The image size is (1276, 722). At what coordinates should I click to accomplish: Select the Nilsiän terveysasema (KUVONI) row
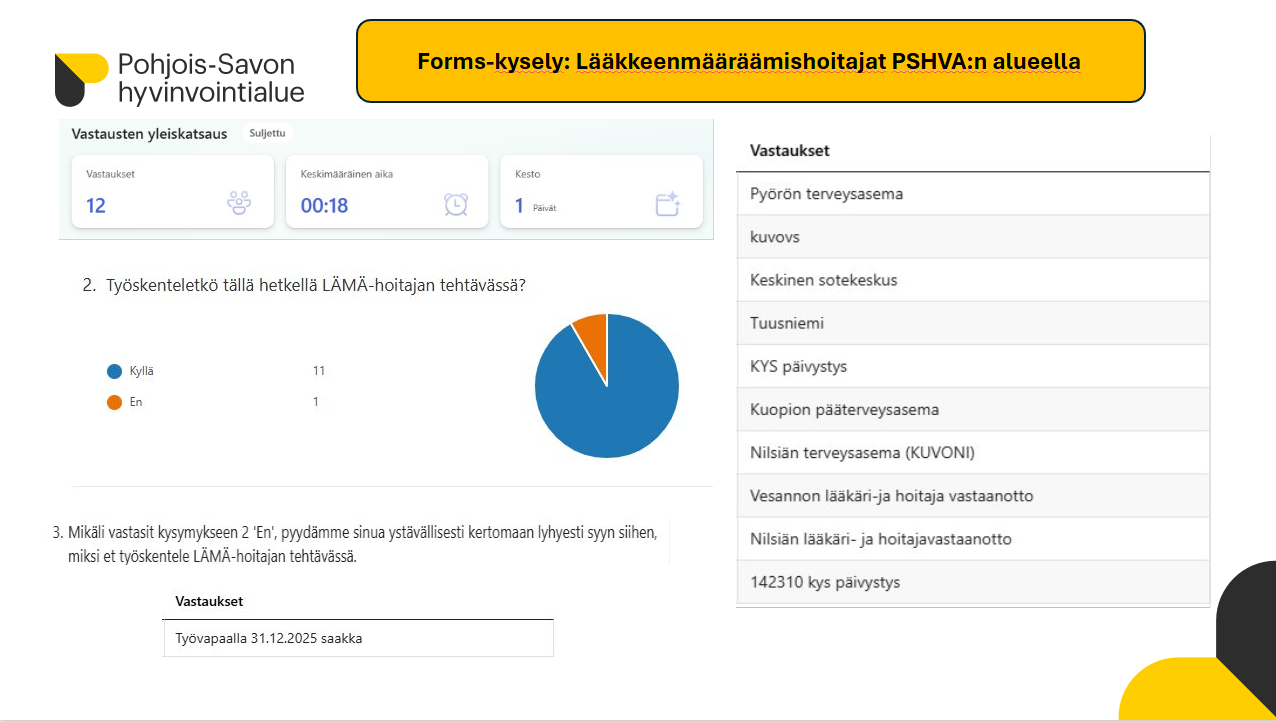pyautogui.click(x=972, y=452)
